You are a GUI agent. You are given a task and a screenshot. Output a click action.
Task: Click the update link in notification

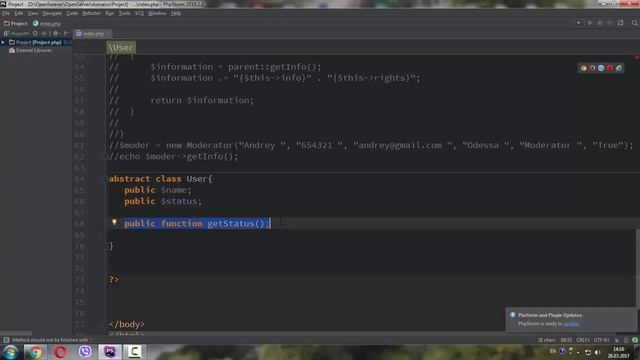coord(571,324)
